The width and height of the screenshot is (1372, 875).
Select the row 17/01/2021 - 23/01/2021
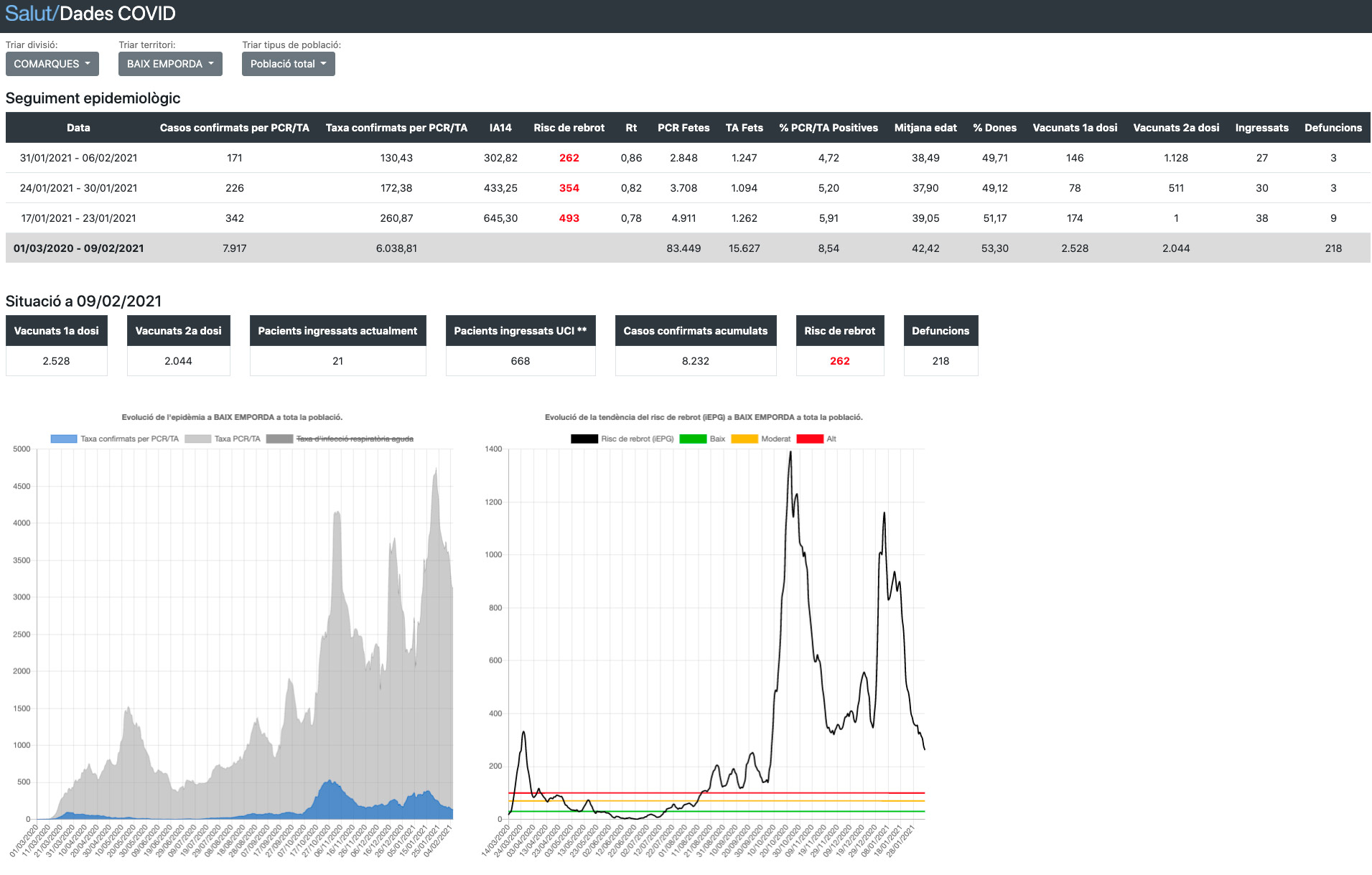[x=688, y=218]
